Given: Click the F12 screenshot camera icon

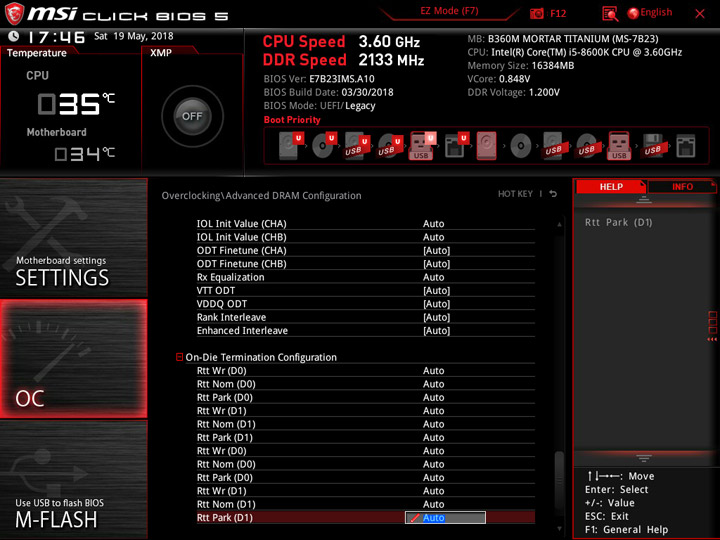Looking at the screenshot, I should pos(536,13).
